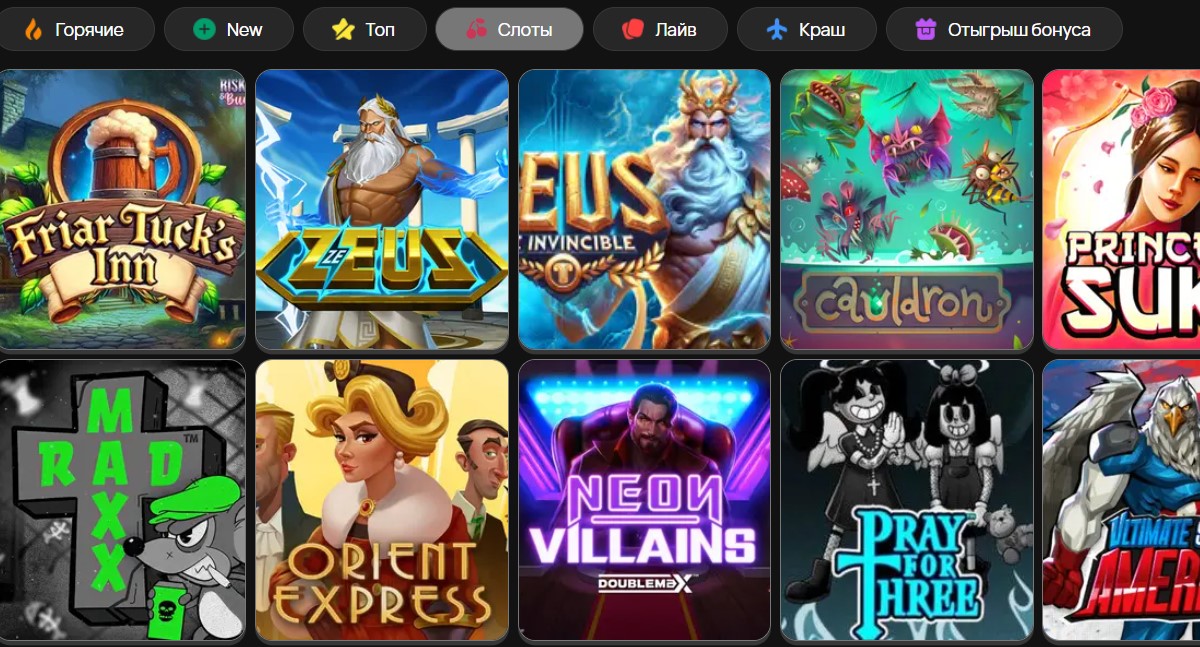Click the green plus icon on New
The height and width of the screenshot is (647, 1200).
(205, 29)
